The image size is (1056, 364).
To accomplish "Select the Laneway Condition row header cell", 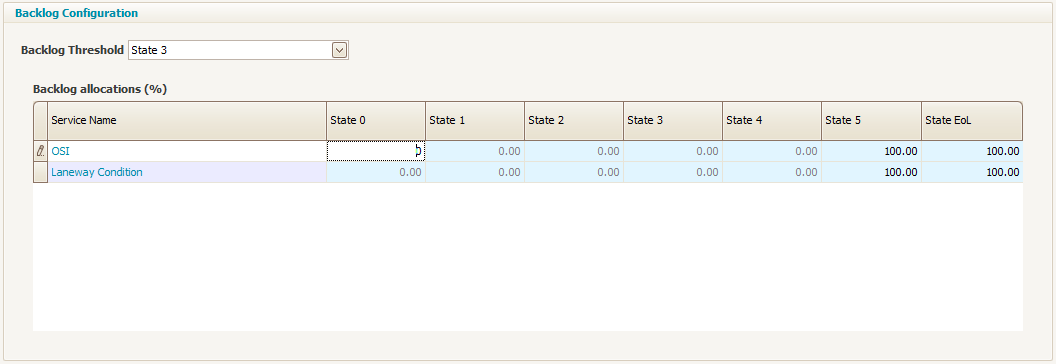I will coord(40,172).
